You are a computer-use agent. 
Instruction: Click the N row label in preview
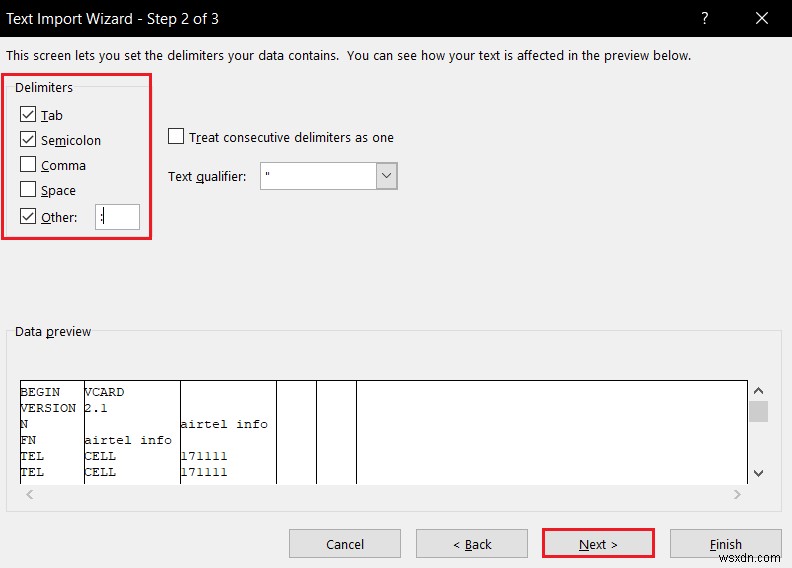point(24,424)
